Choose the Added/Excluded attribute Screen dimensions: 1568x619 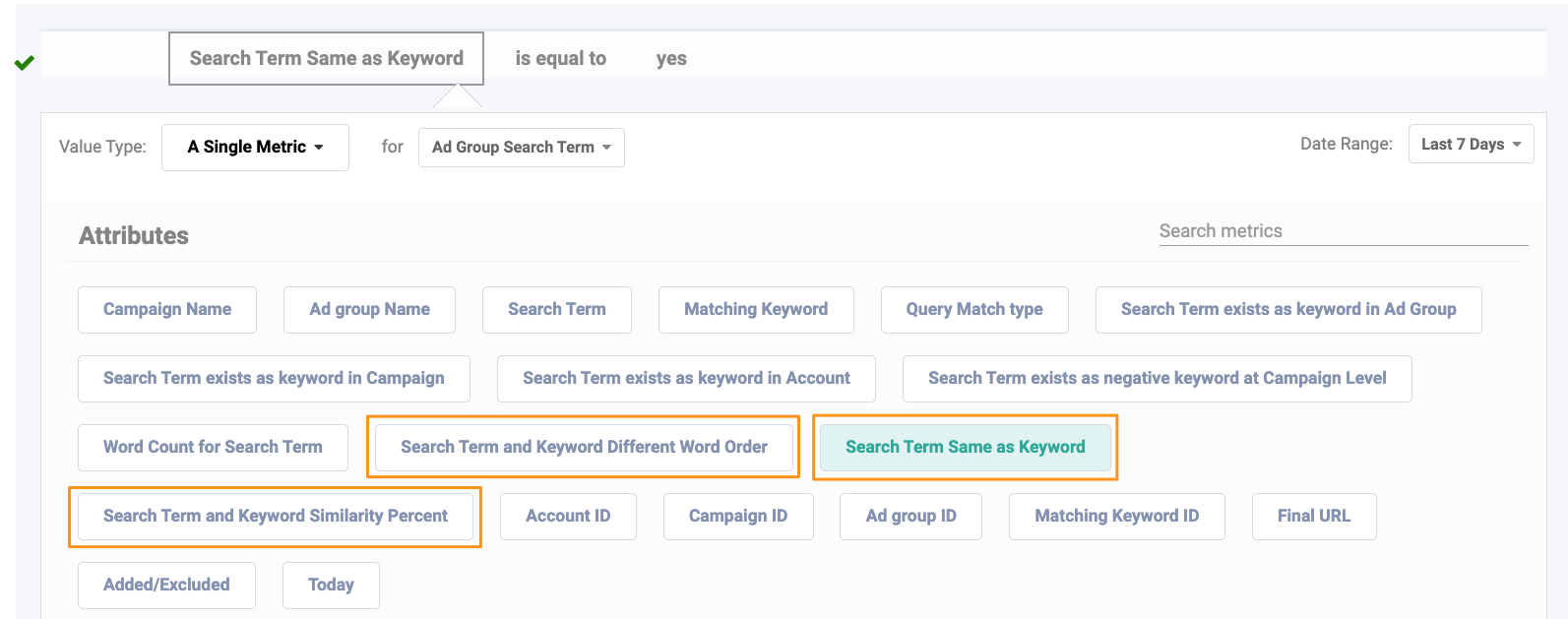[x=166, y=586]
